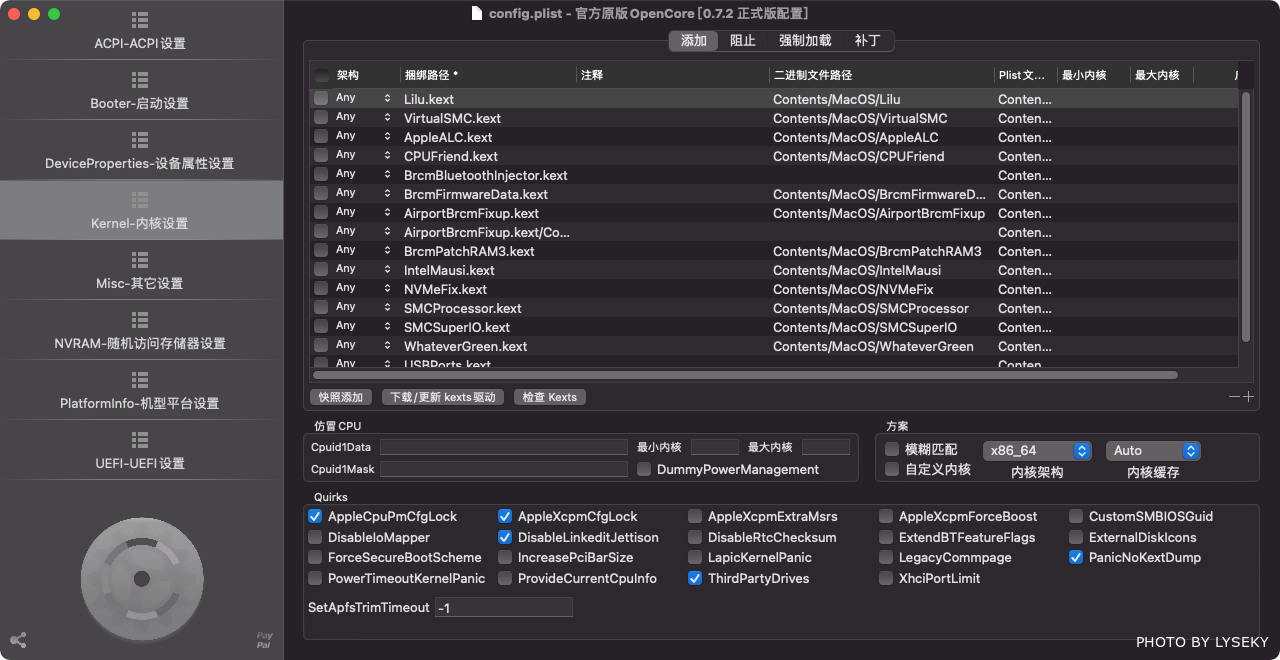Click the config.plist document icon in title bar
Screen dimensions: 1280x660
click(x=477, y=13)
